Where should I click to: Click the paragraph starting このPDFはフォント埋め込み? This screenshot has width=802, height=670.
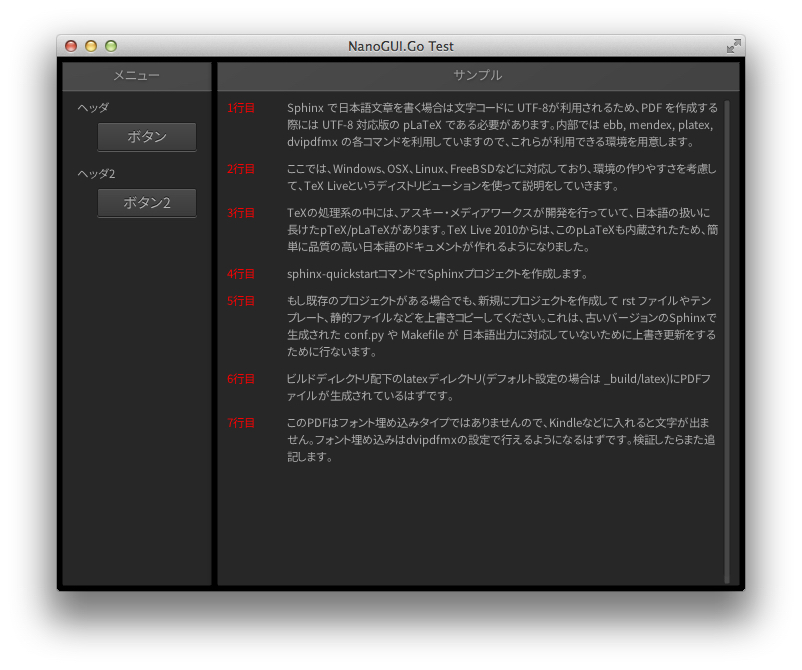(501, 440)
